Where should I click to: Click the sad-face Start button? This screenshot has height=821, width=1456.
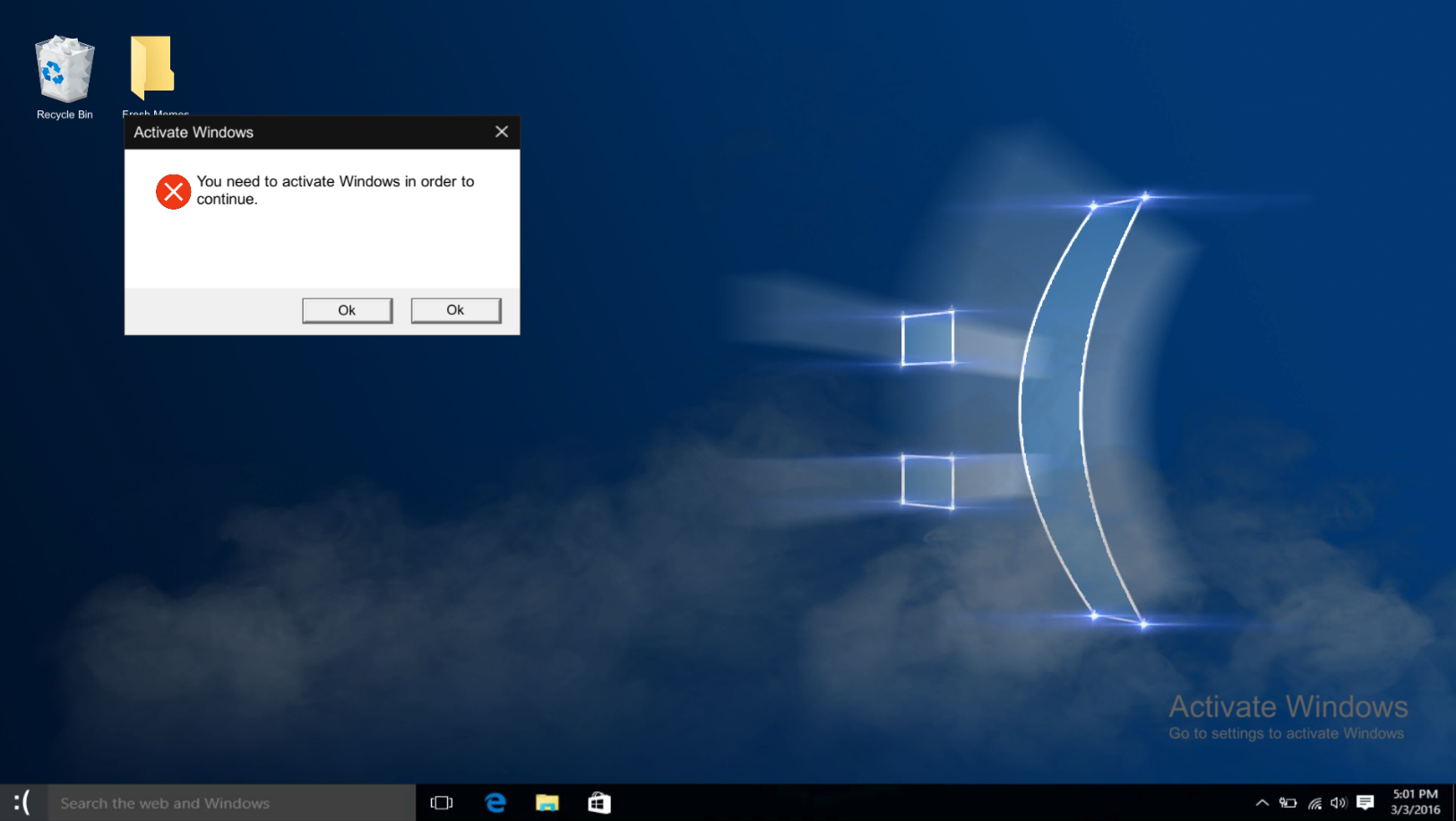(x=22, y=802)
